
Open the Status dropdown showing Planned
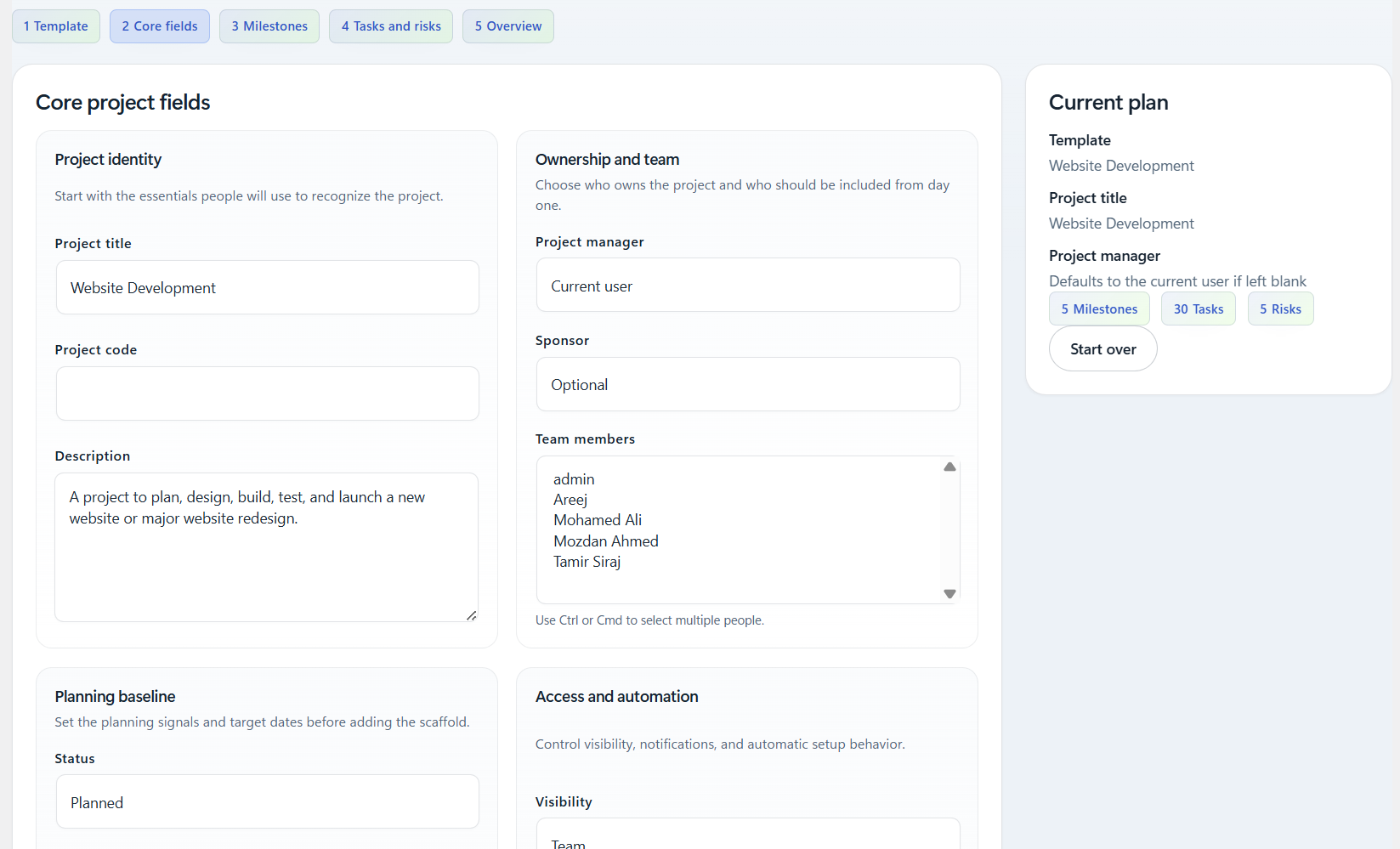pos(268,801)
